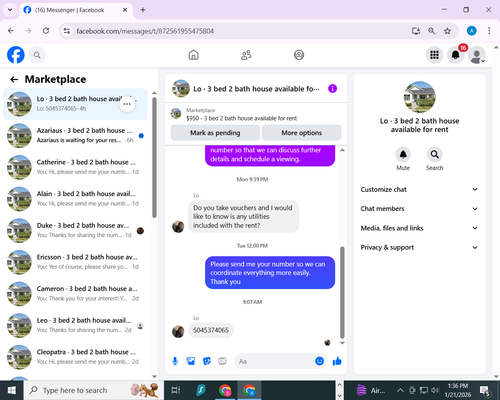Choose a GIF icon in composer

[222, 361]
